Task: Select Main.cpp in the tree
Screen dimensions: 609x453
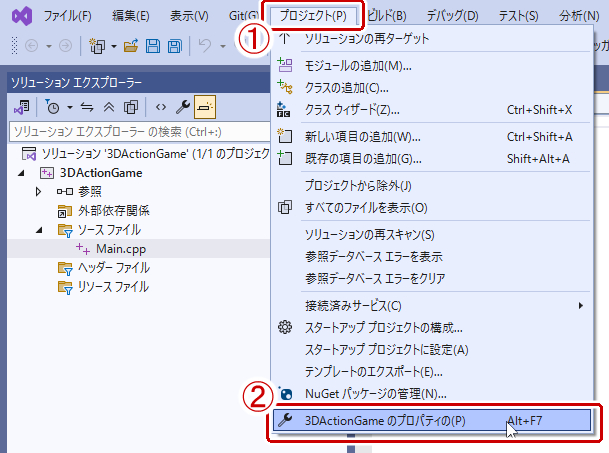Action: tap(139, 249)
